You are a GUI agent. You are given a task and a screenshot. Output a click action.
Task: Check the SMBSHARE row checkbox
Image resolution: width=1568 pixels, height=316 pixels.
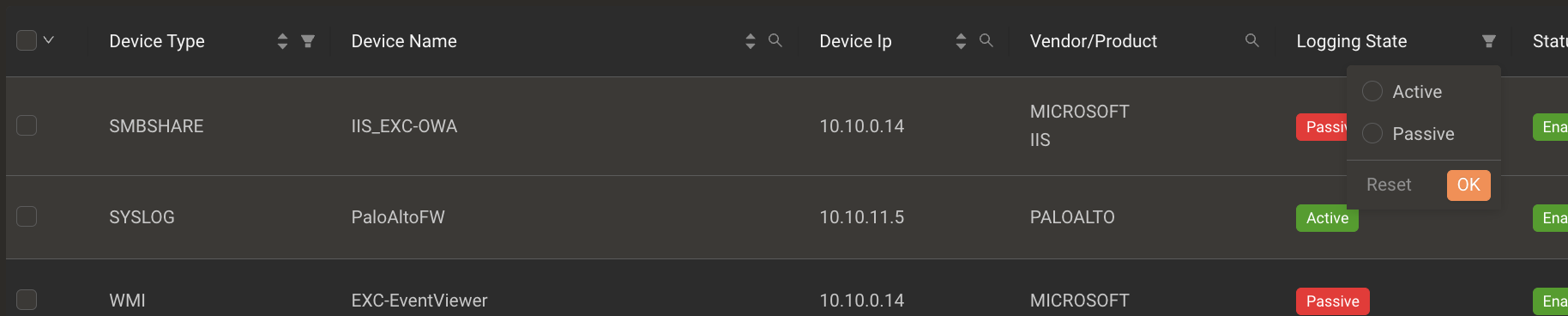[x=27, y=125]
